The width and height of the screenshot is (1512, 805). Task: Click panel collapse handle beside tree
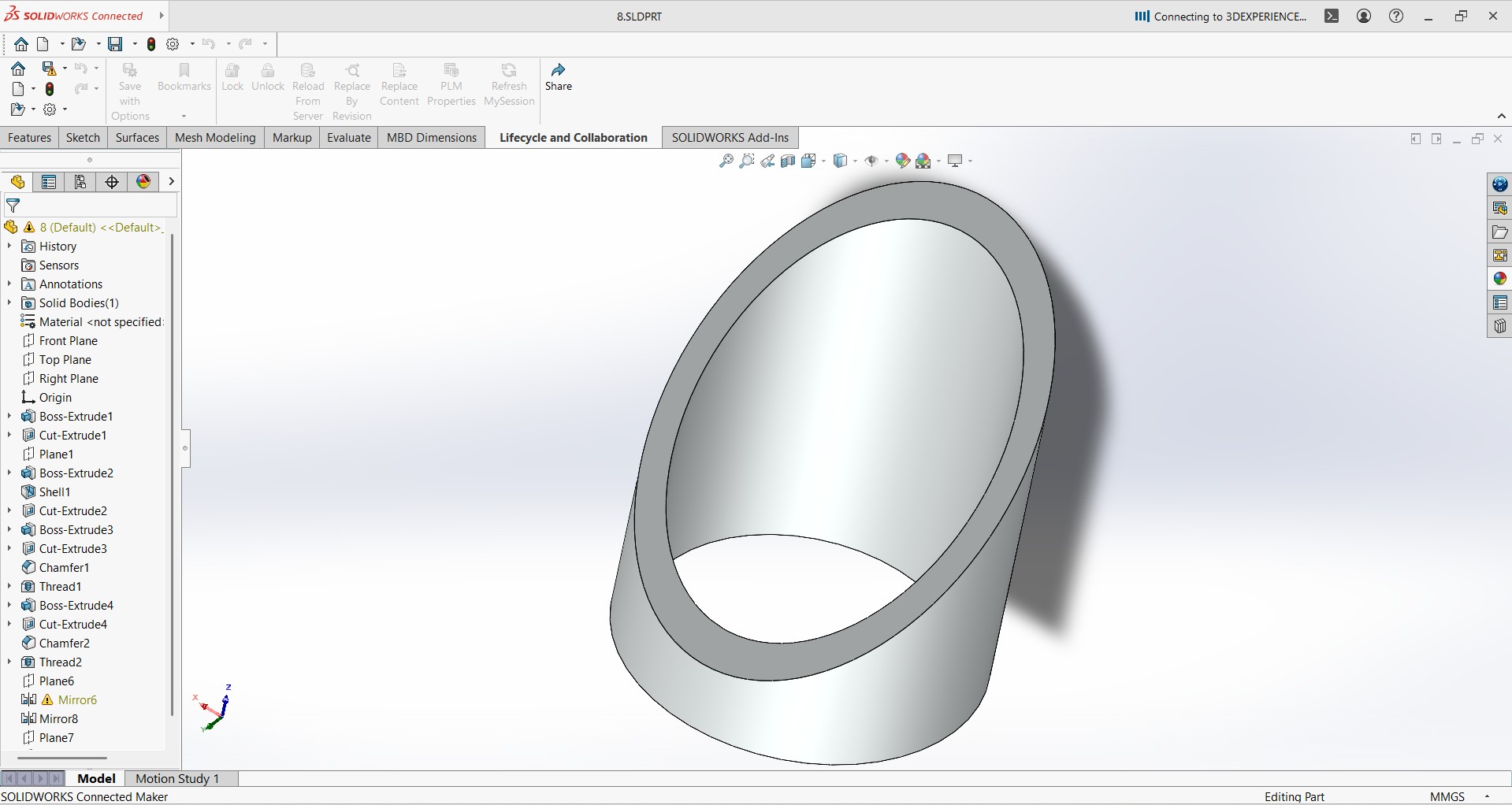click(185, 448)
